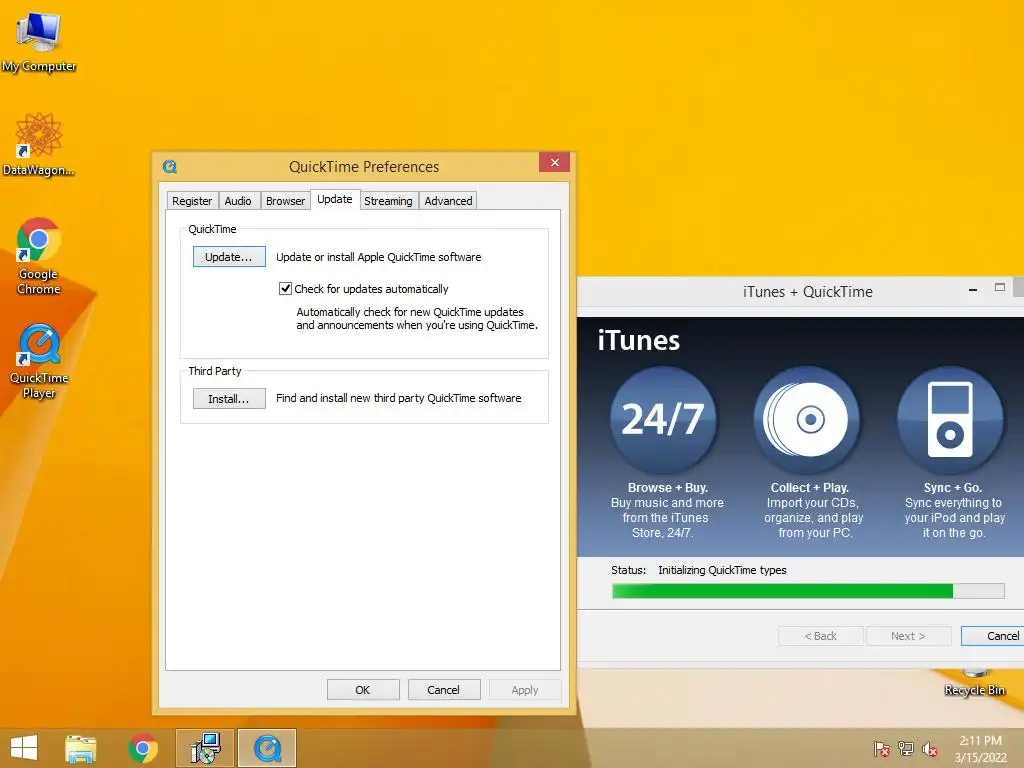Image resolution: width=1024 pixels, height=768 pixels.
Task: Switch to the Advanced tab
Action: 448,201
